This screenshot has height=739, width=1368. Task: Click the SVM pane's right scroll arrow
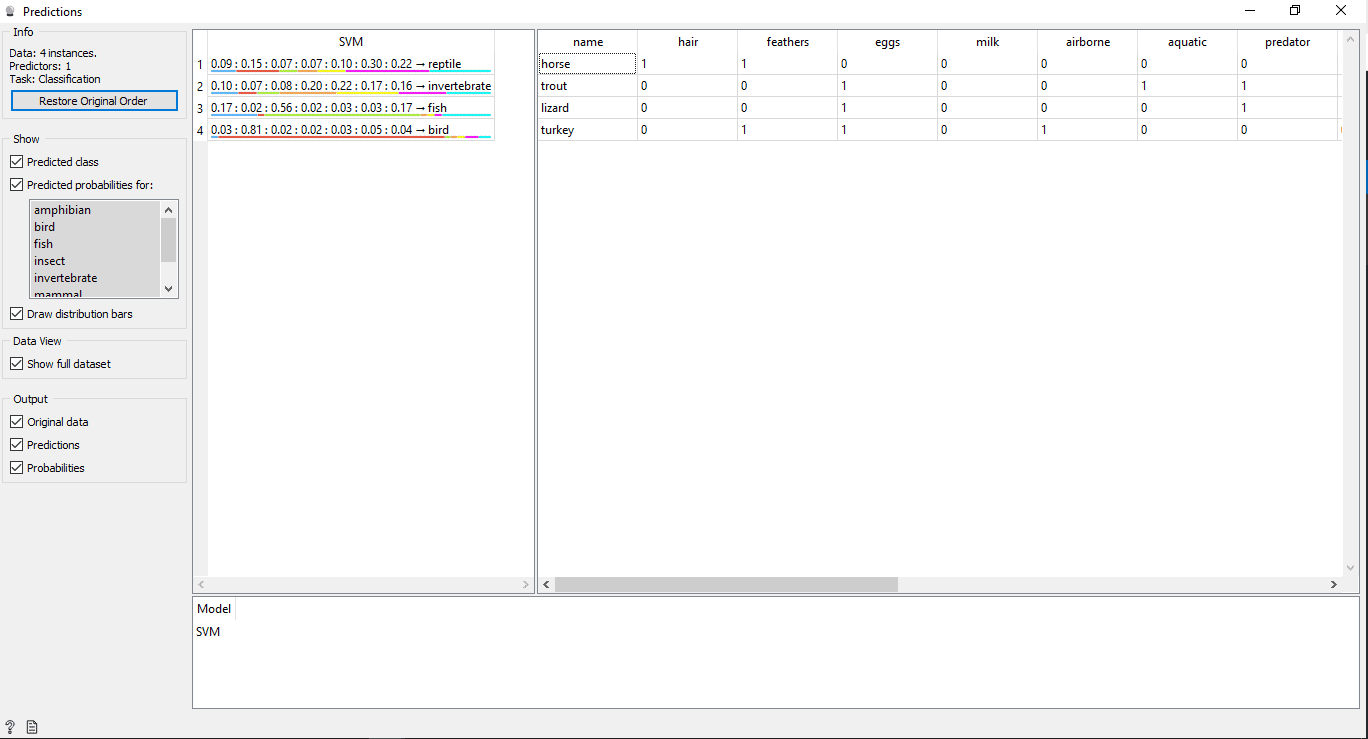(526, 584)
